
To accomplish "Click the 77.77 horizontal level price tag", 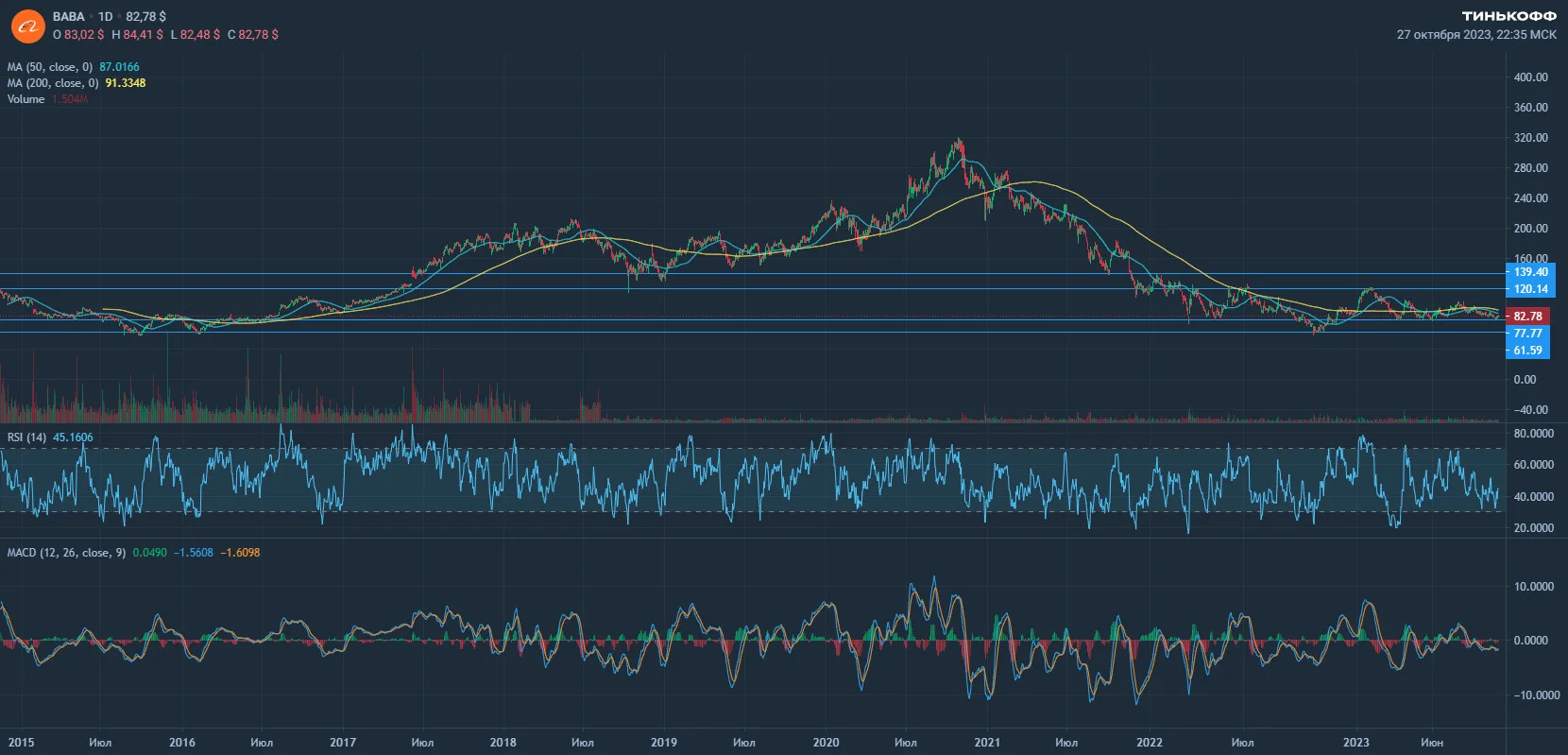I will (1527, 334).
